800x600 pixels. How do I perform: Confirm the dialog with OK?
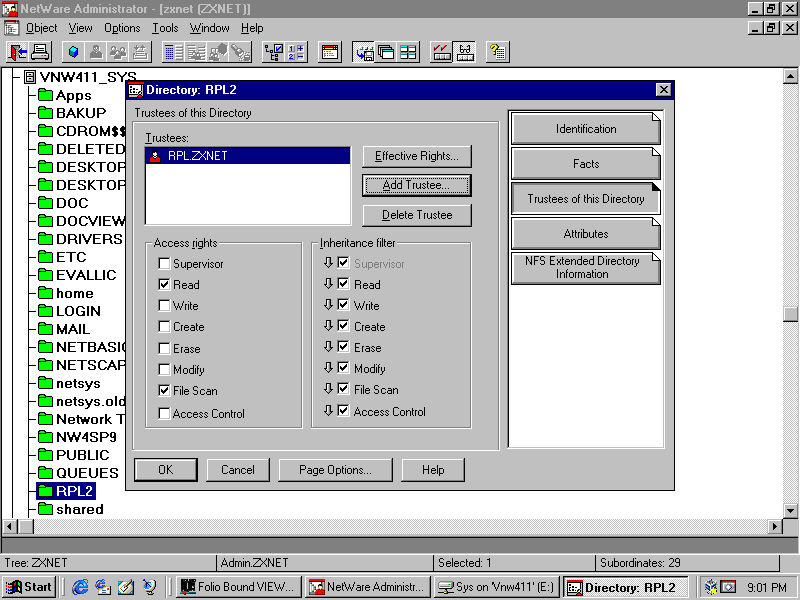[166, 469]
